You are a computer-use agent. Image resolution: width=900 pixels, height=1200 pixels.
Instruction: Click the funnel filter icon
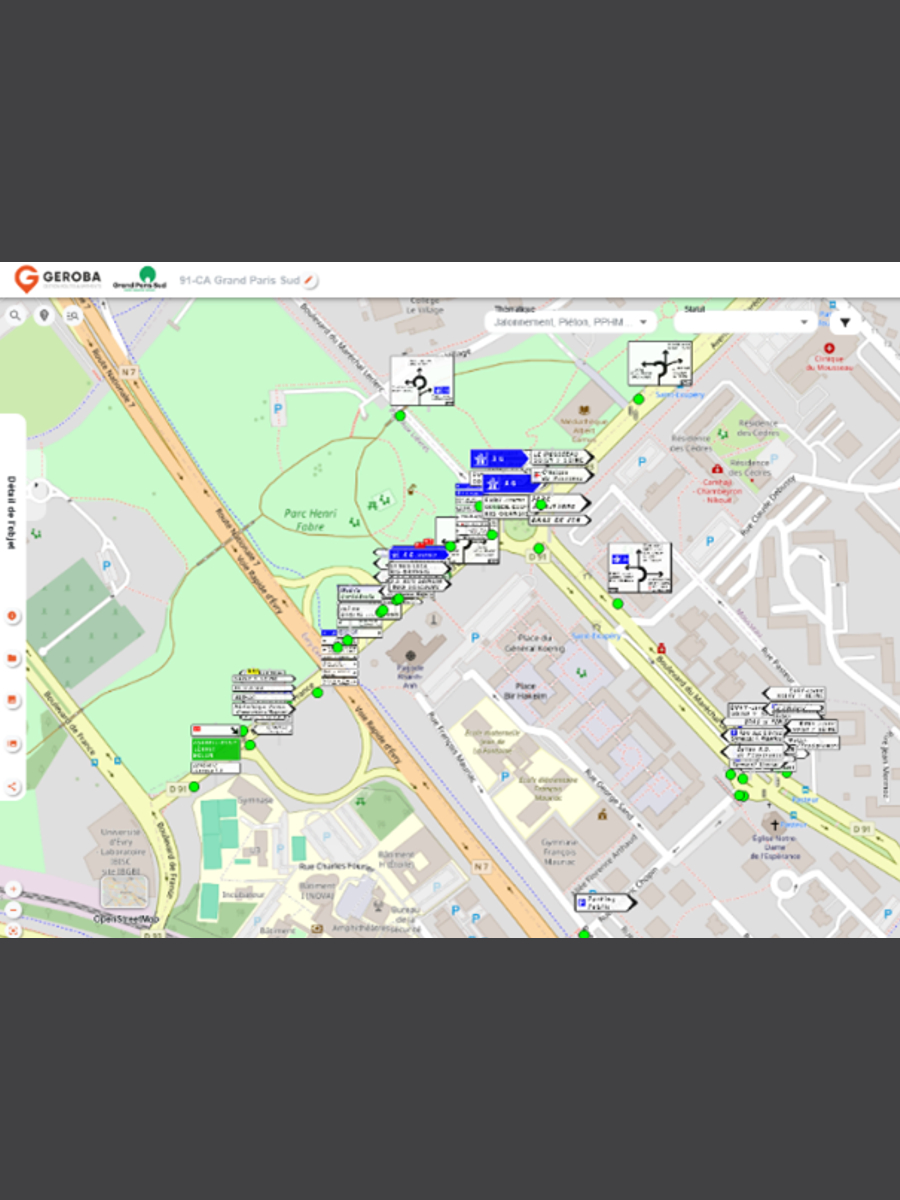point(845,322)
